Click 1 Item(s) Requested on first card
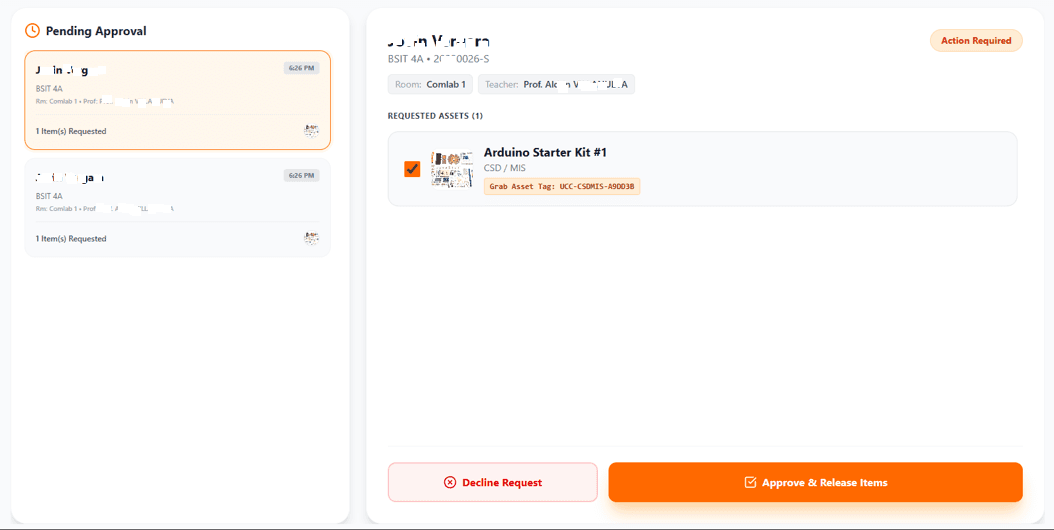Image resolution: width=1054 pixels, height=530 pixels. pos(71,131)
